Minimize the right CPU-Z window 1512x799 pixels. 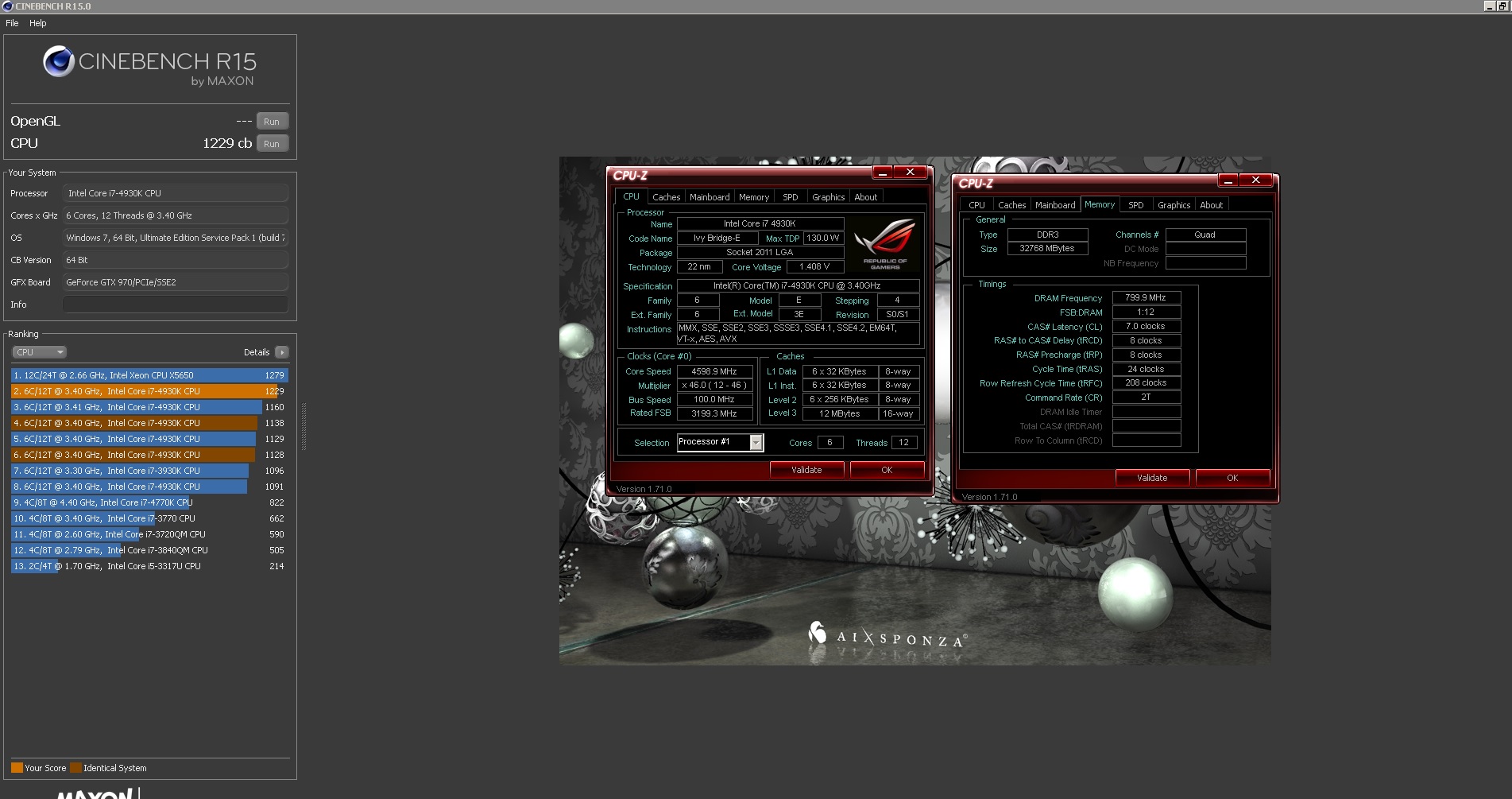tap(1228, 180)
